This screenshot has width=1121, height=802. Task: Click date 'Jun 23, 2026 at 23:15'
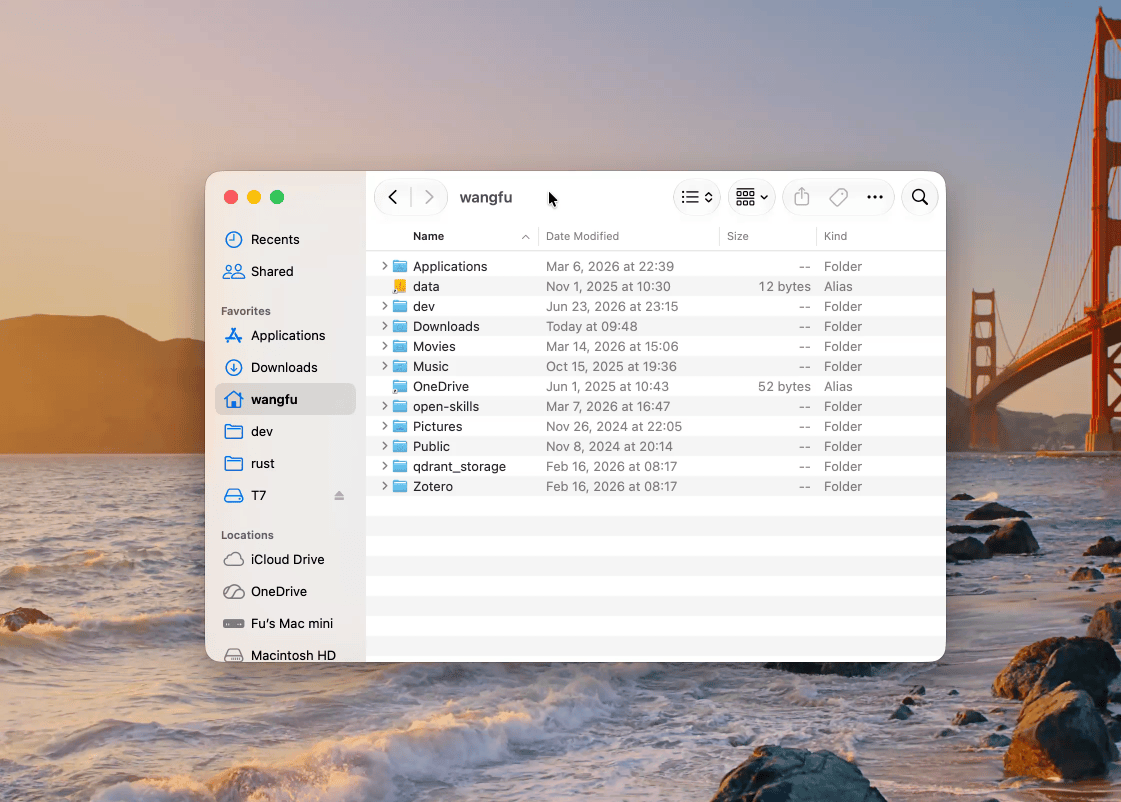611,307
